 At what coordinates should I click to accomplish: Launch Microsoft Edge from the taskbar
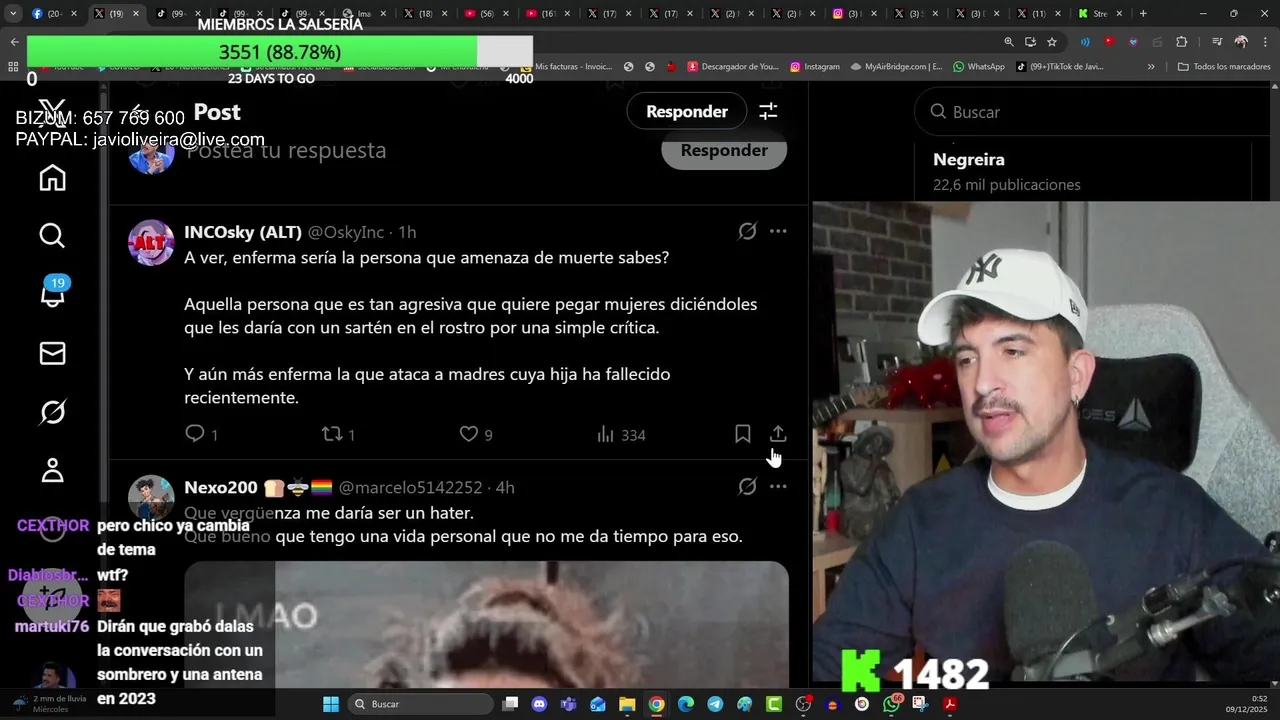[x=686, y=704]
